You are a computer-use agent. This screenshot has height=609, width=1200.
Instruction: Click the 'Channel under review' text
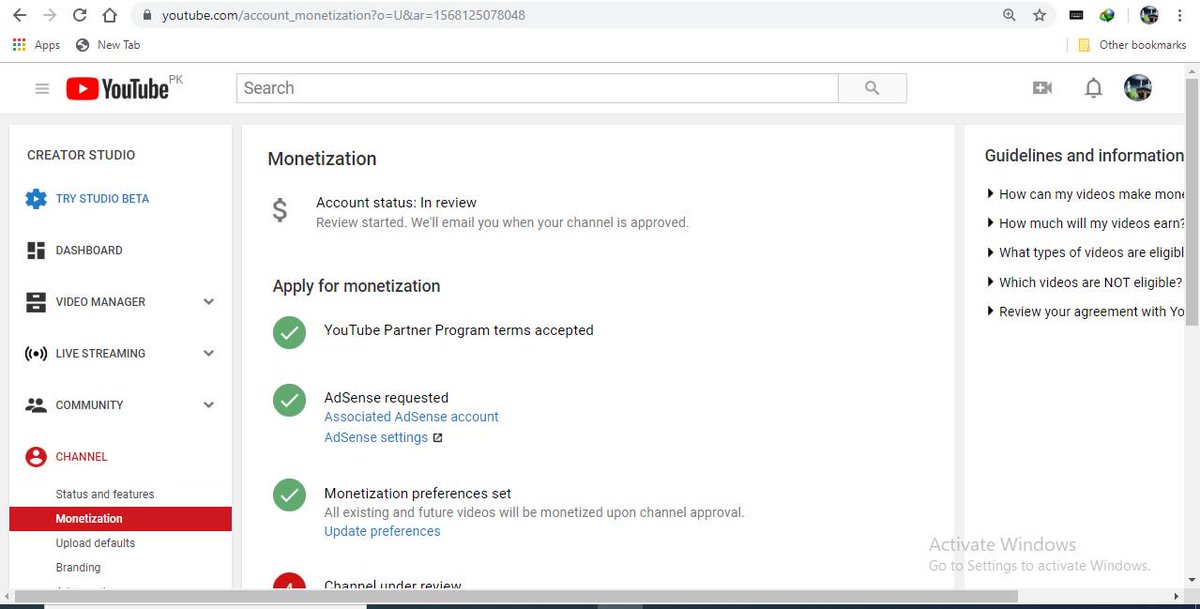pos(393,584)
